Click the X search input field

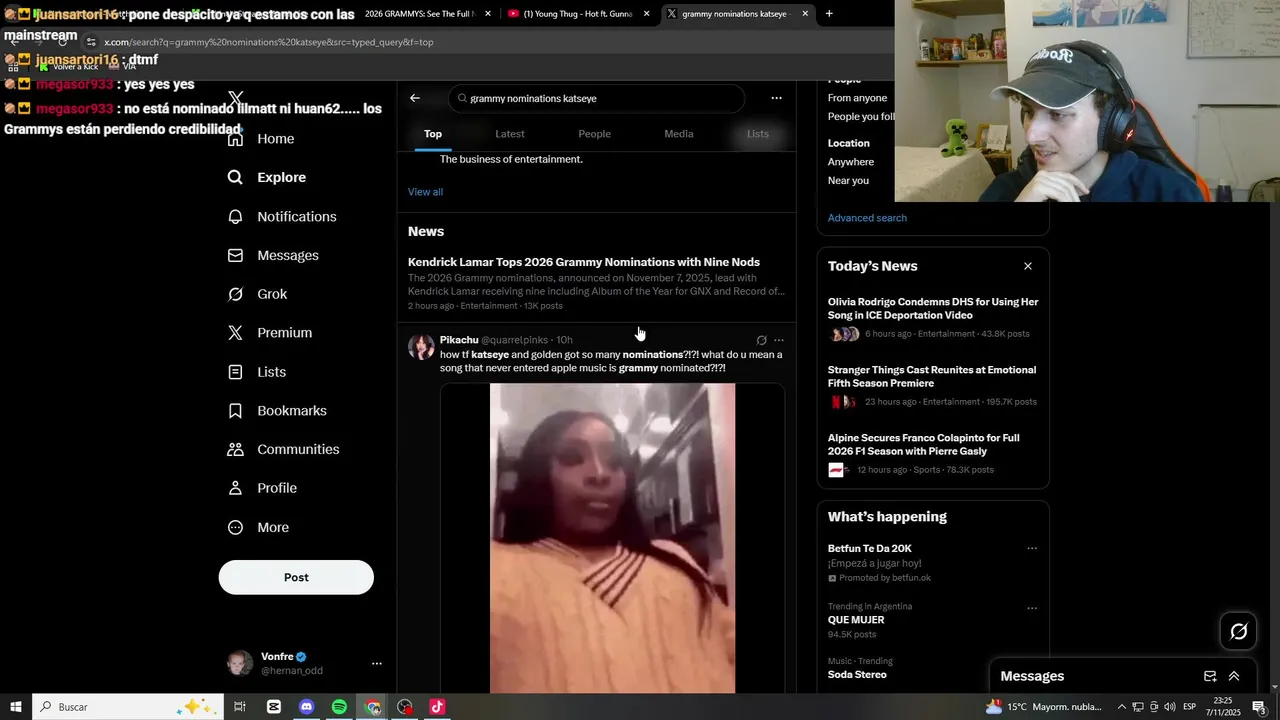[x=597, y=98]
